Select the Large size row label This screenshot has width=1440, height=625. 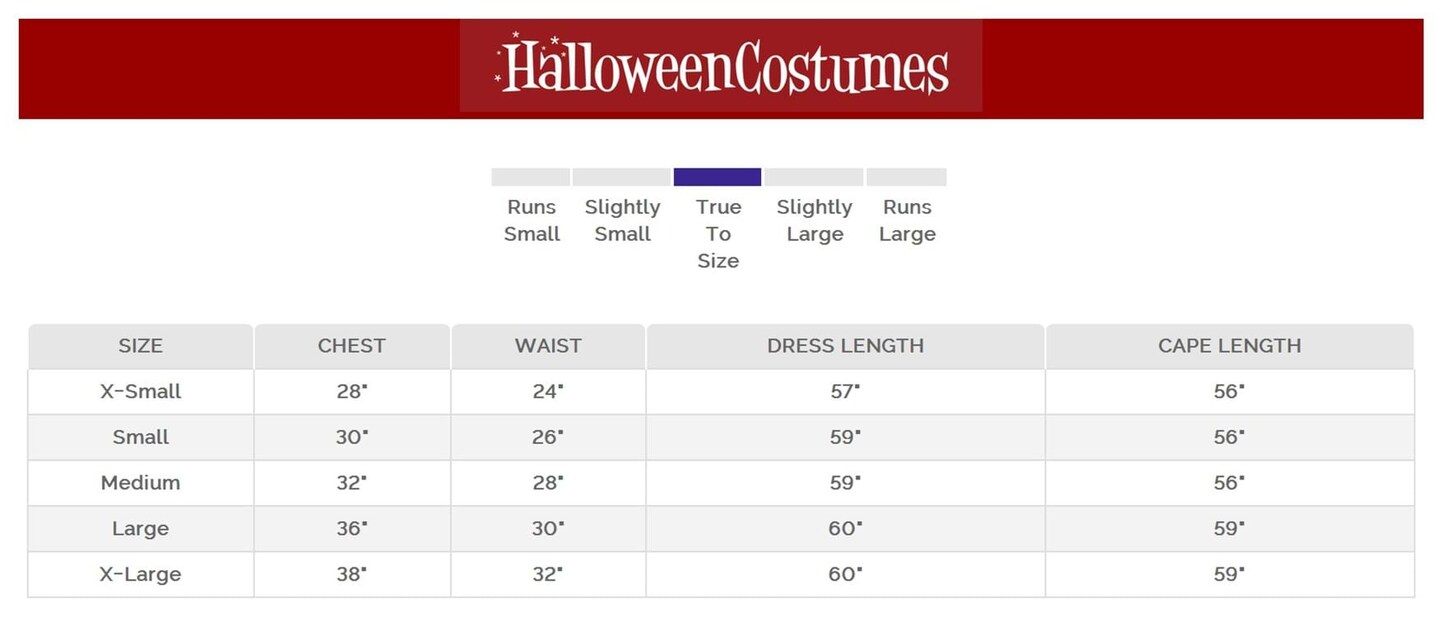coord(141,529)
